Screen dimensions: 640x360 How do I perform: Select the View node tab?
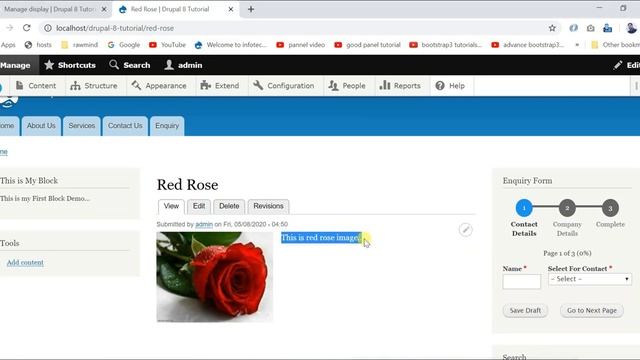171,206
